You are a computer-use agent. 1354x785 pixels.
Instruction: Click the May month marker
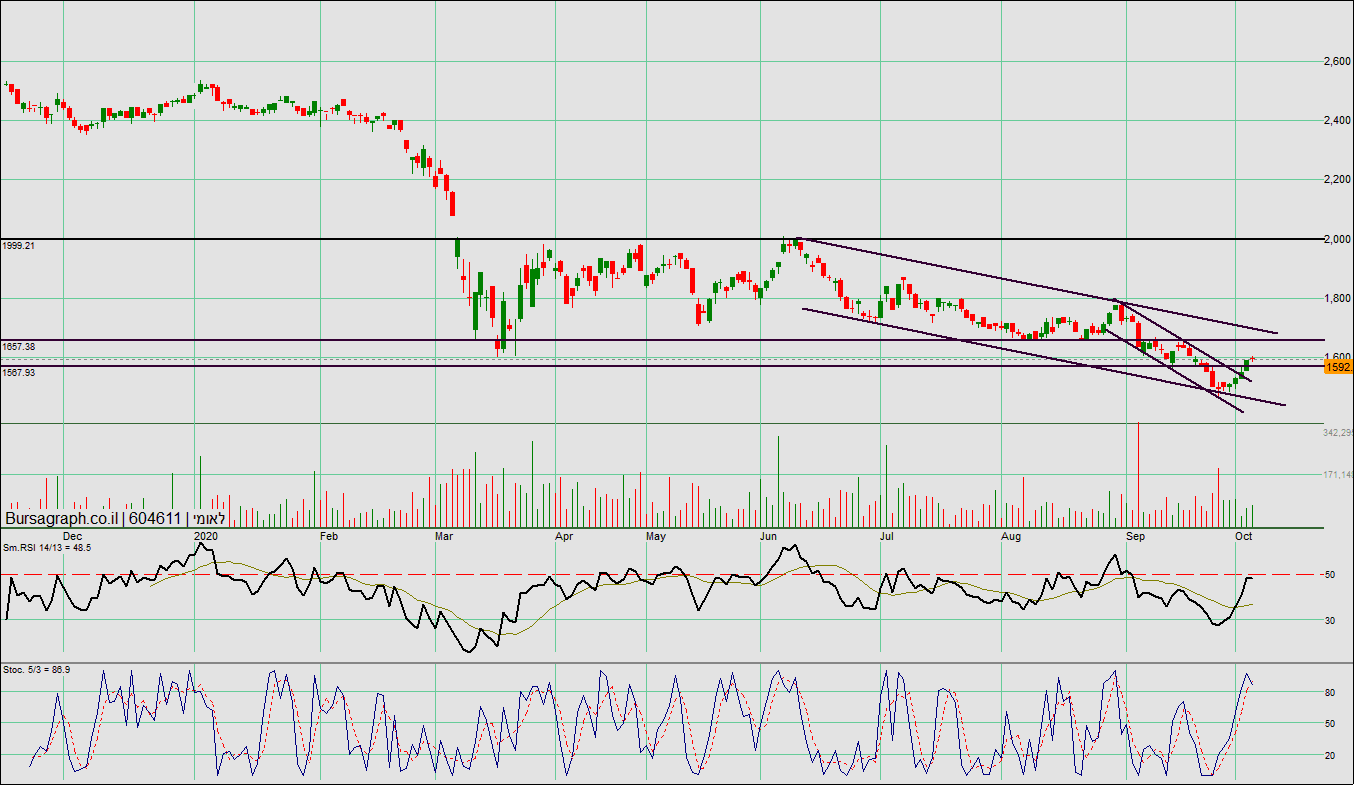[656, 536]
